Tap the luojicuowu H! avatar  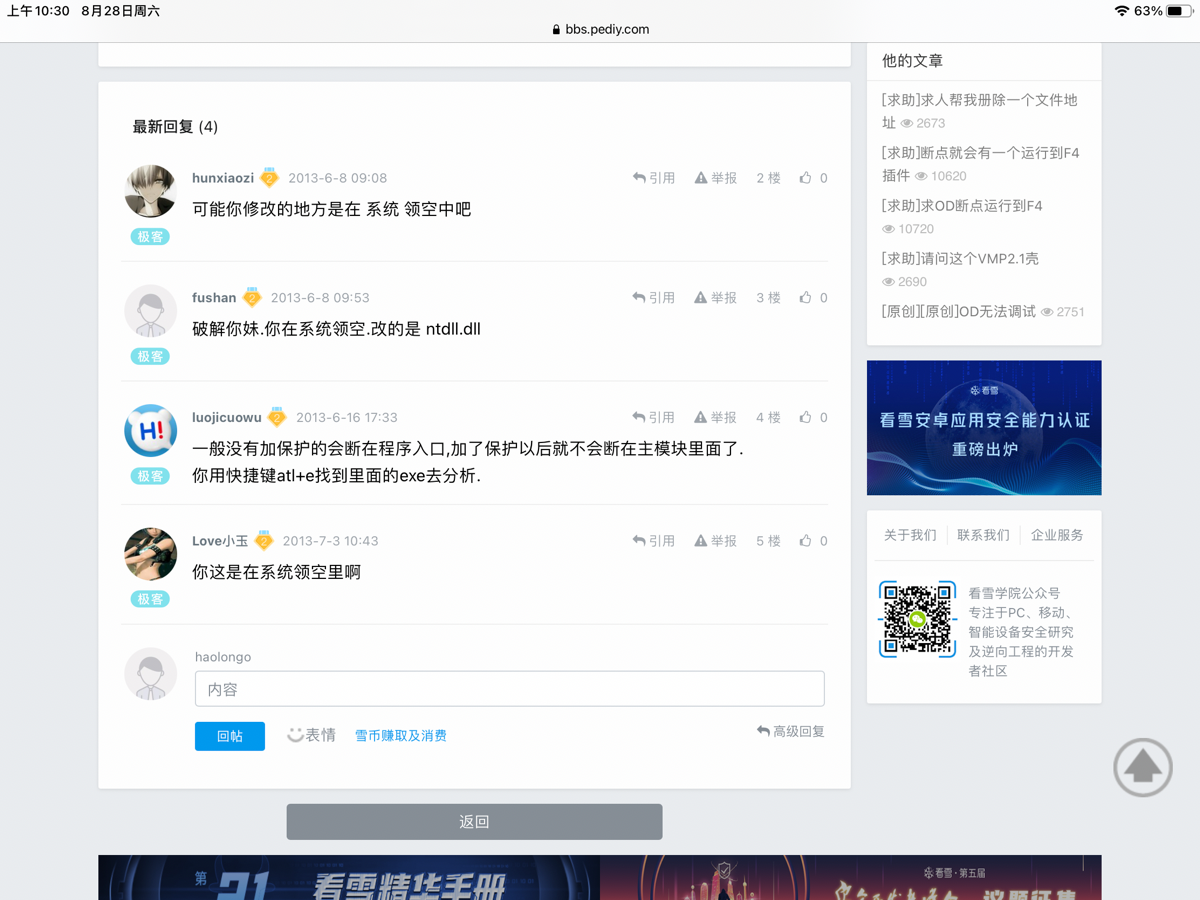click(150, 430)
